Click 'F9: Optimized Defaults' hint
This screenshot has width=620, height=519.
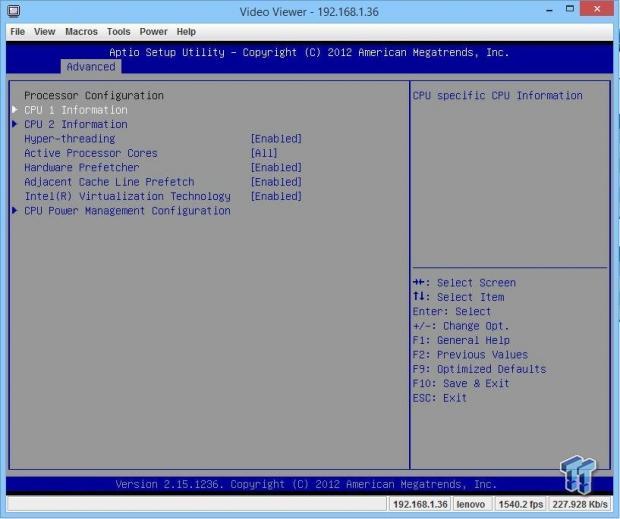point(479,369)
